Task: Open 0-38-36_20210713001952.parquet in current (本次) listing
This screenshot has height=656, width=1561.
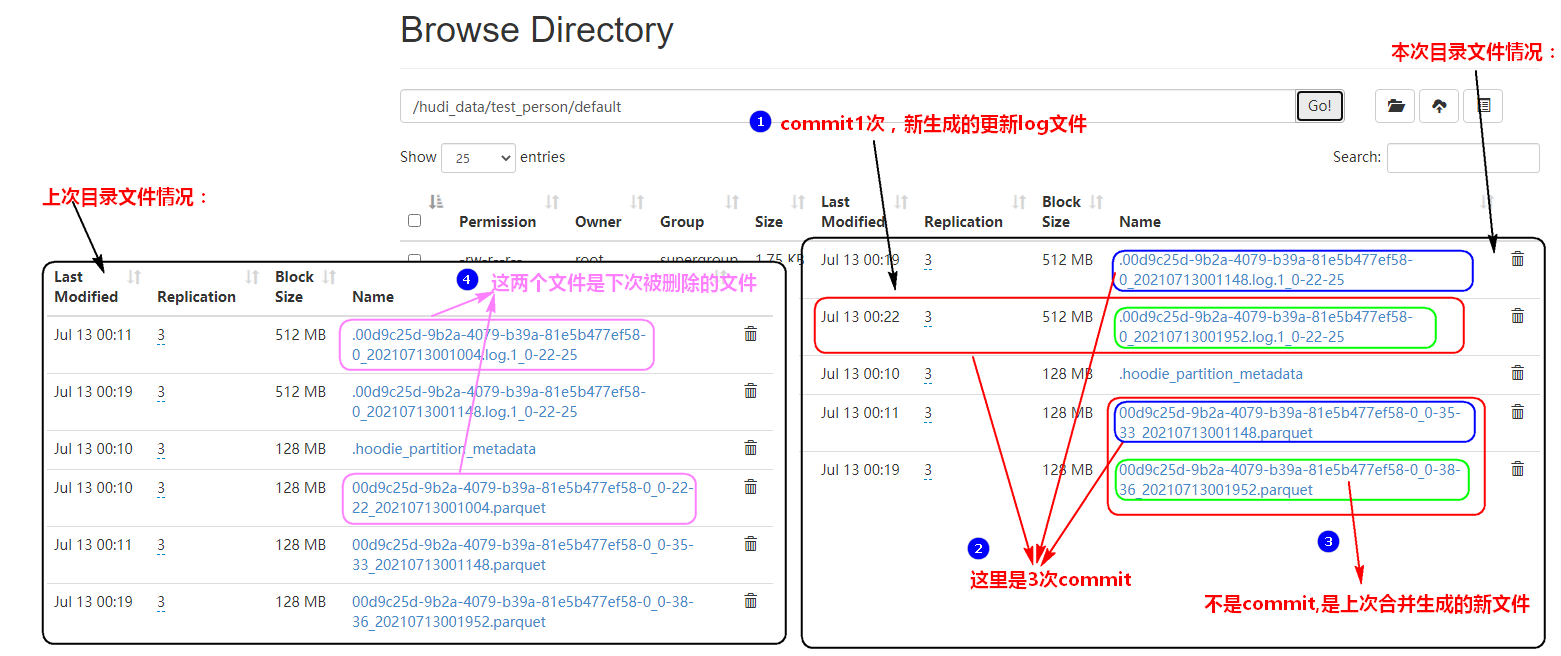Action: [1290, 480]
